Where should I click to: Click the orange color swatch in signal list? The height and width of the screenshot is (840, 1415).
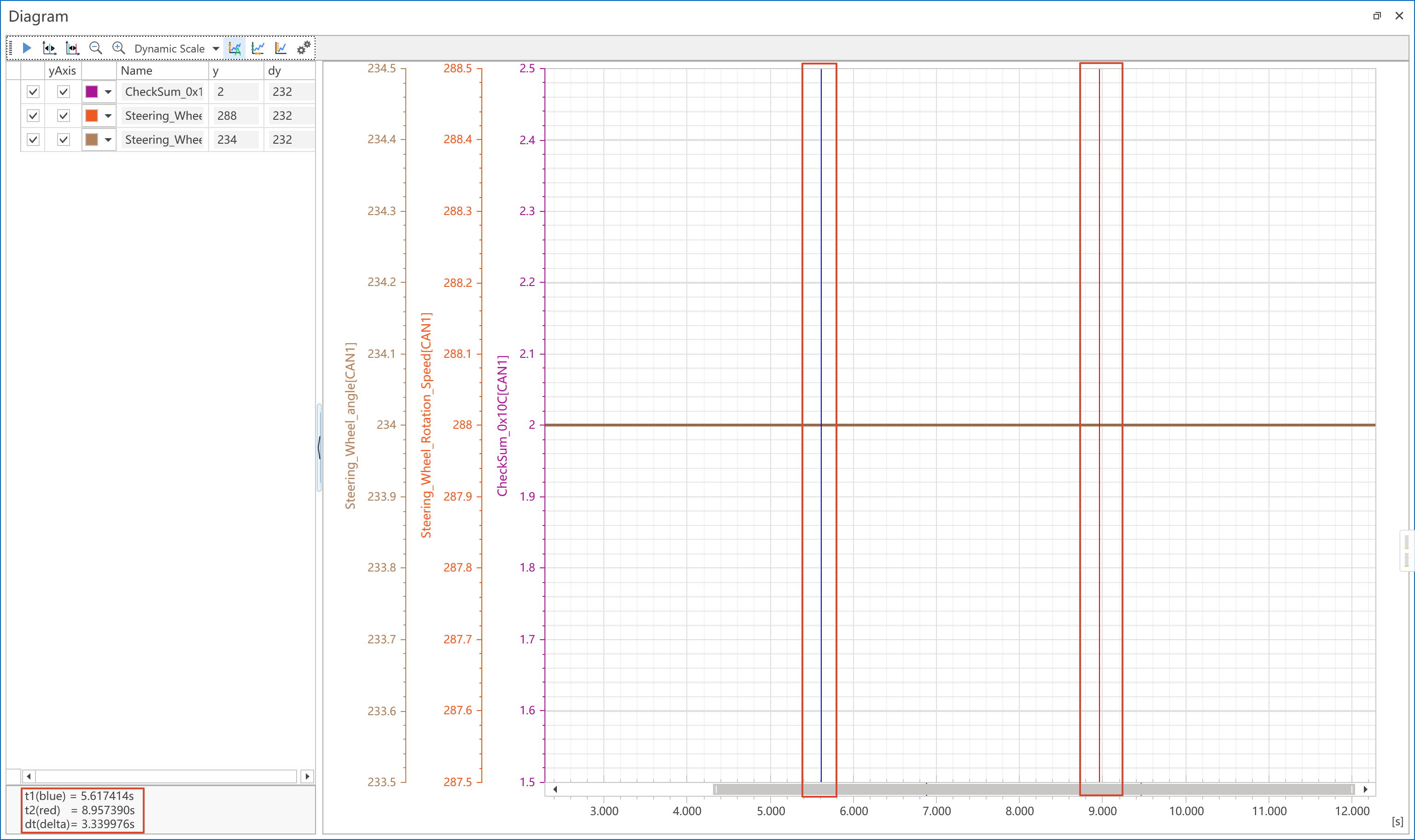pyautogui.click(x=92, y=116)
